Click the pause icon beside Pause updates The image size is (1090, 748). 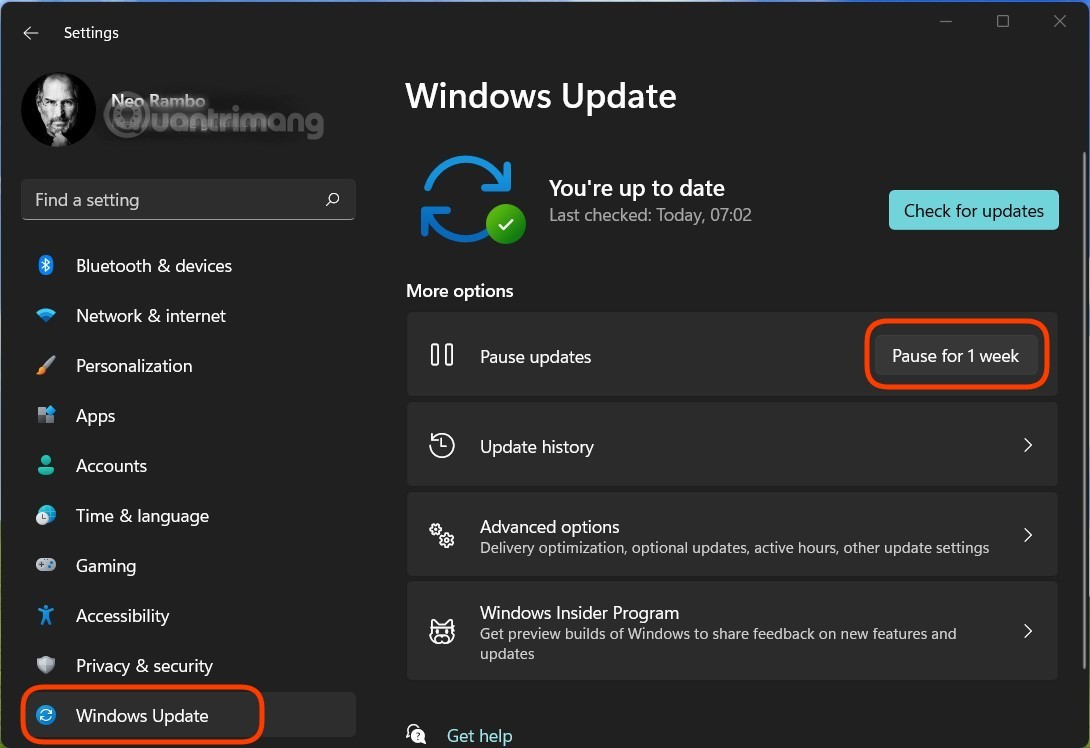[441, 355]
